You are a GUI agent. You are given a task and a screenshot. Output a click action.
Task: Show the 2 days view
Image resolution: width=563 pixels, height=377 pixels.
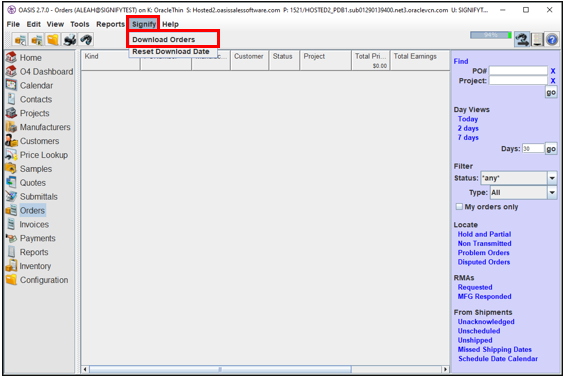coord(468,128)
